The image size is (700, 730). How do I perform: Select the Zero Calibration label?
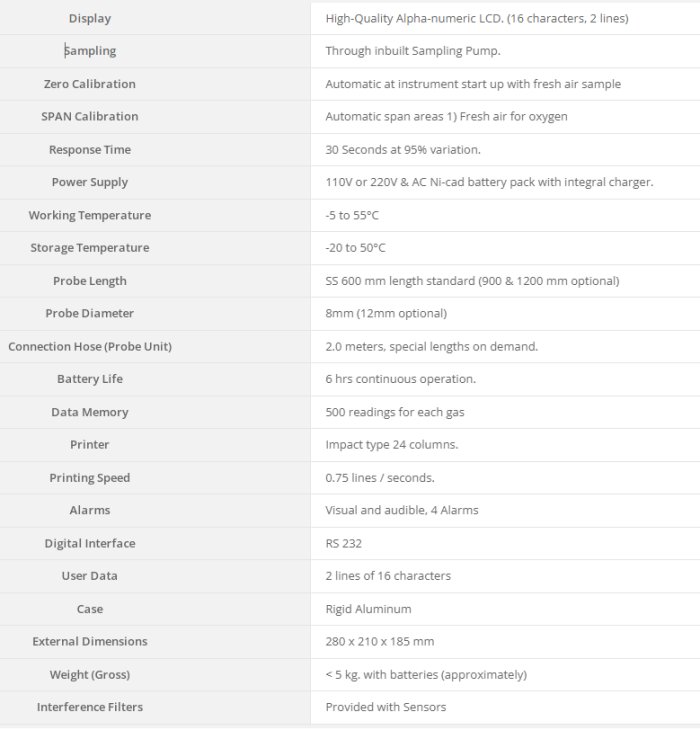pyautogui.click(x=90, y=84)
